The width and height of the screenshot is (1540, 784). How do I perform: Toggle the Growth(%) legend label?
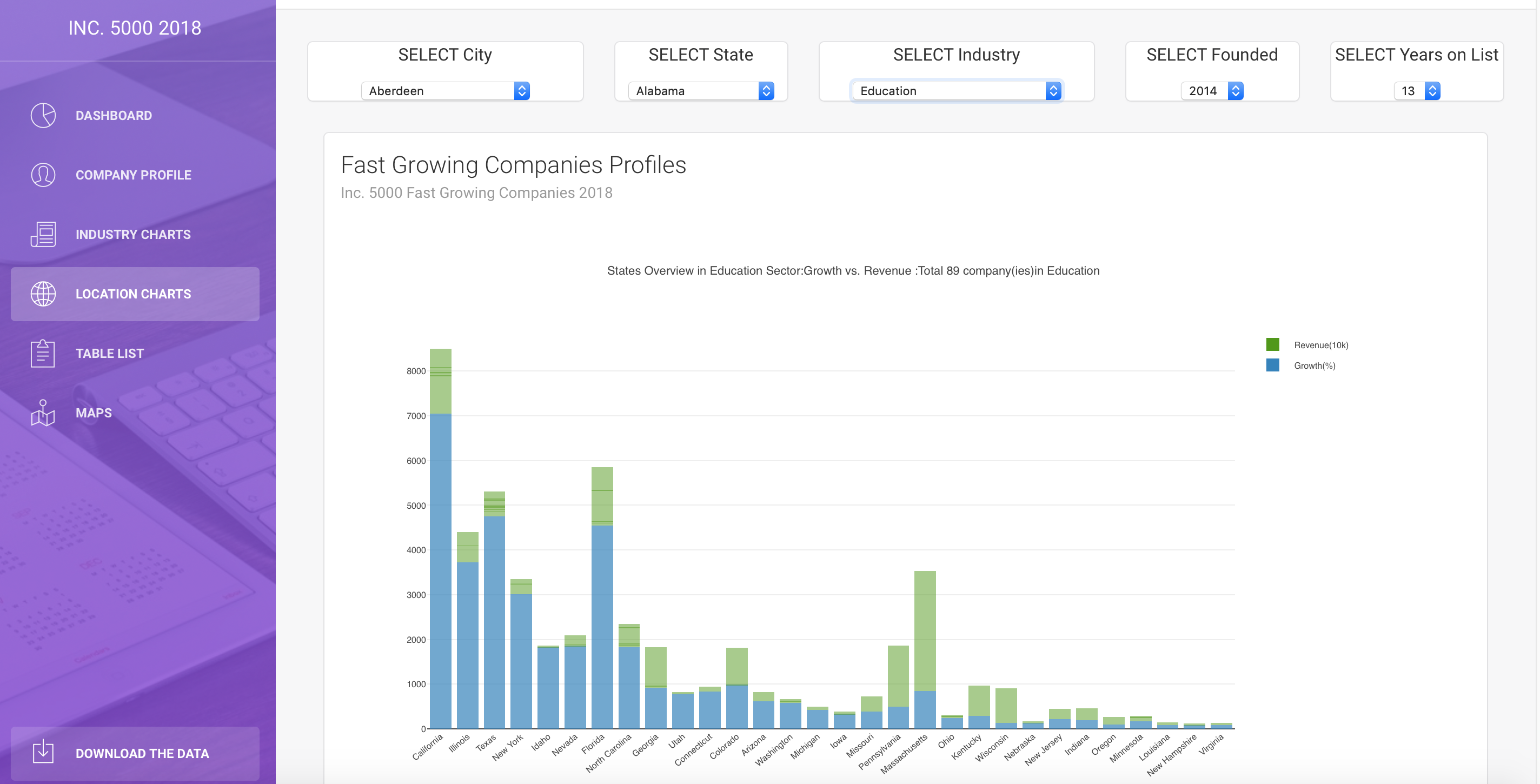coord(1315,366)
